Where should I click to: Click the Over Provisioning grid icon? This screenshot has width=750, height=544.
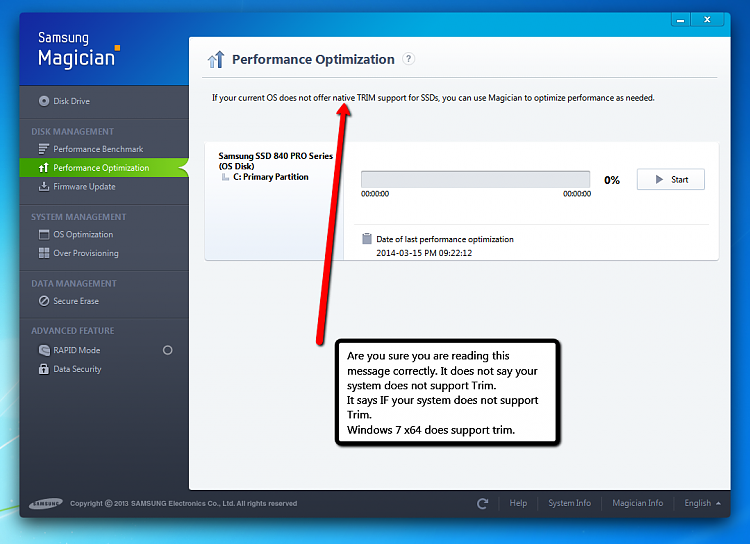(x=44, y=253)
